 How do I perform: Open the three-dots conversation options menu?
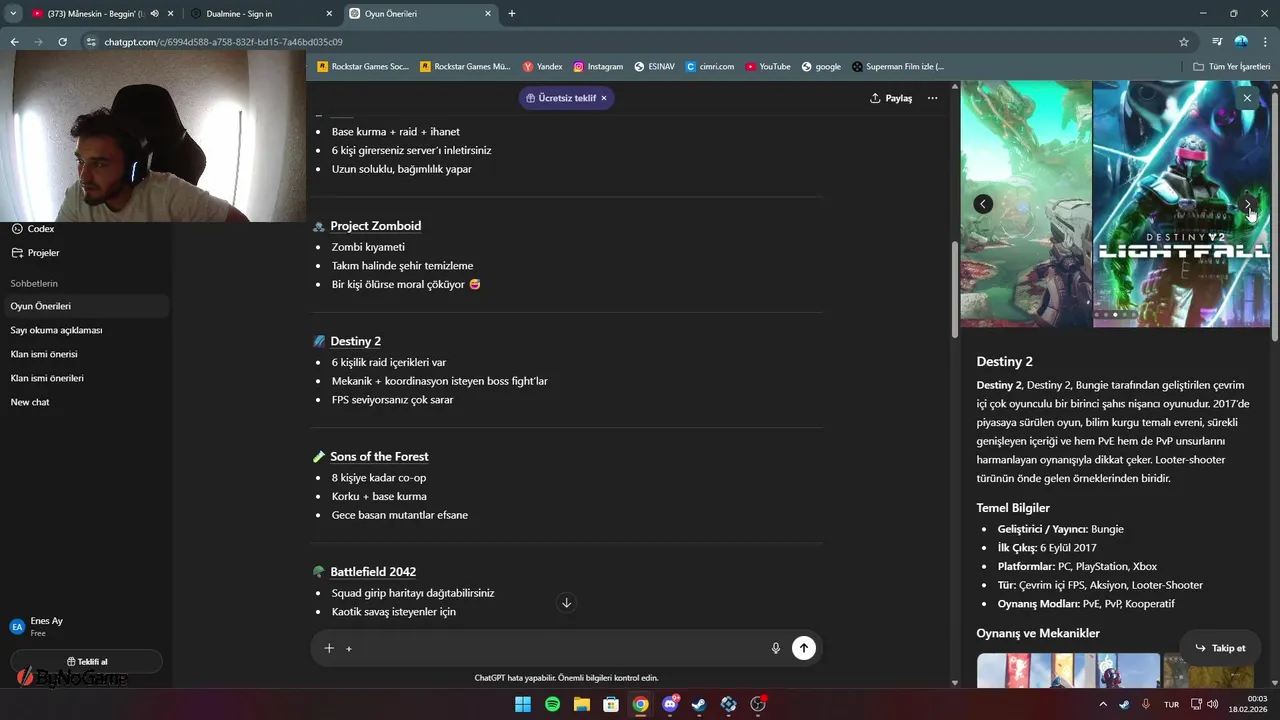tap(932, 98)
